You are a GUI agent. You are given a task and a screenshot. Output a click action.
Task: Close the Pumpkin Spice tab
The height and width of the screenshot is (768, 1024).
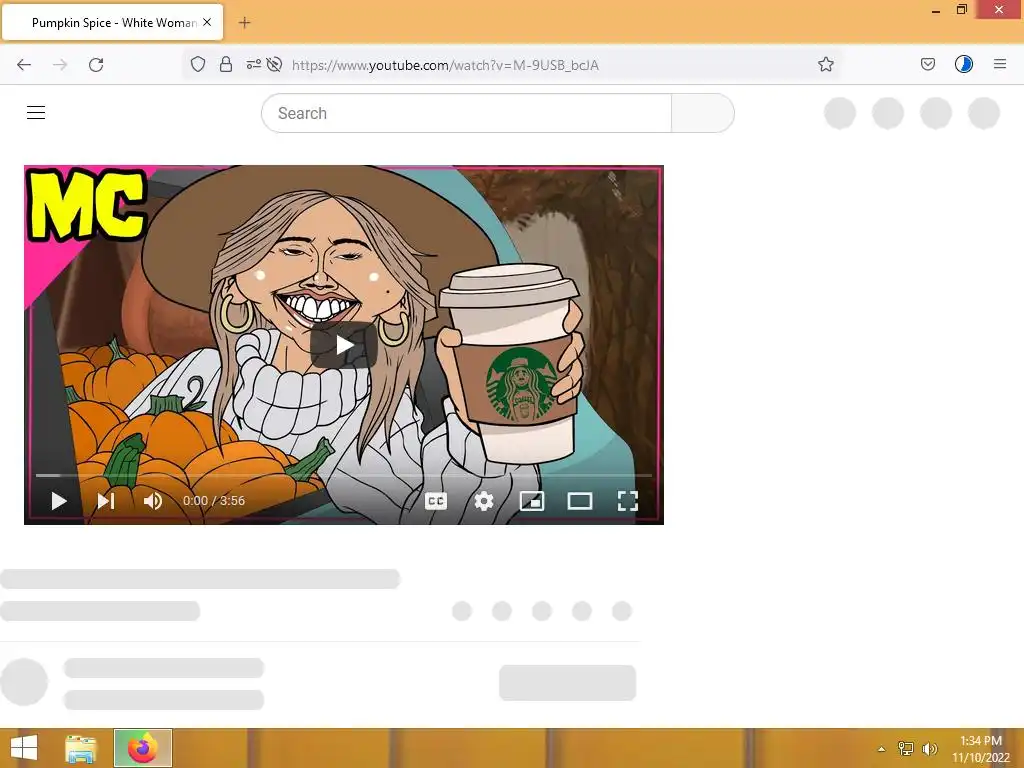pyautogui.click(x=207, y=22)
